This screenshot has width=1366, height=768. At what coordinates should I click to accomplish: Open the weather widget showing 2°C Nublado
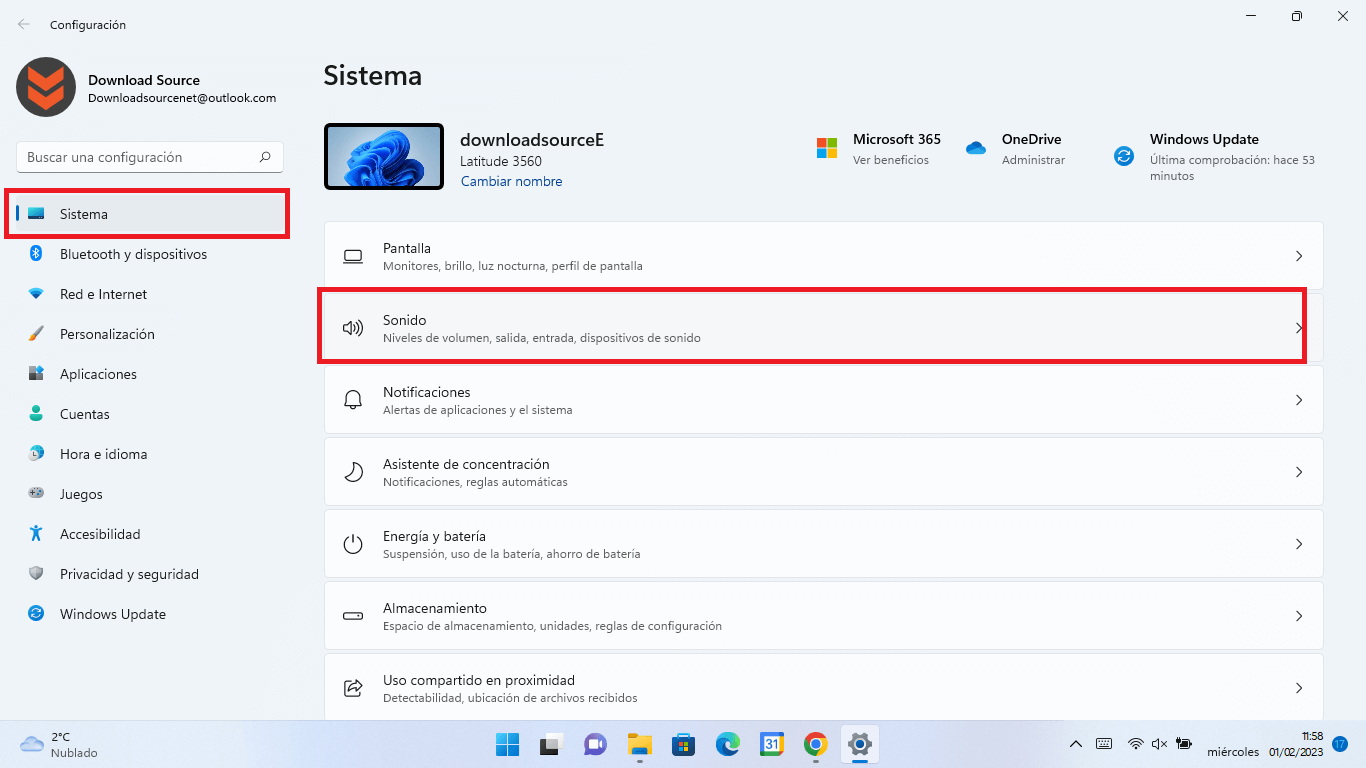(x=59, y=744)
